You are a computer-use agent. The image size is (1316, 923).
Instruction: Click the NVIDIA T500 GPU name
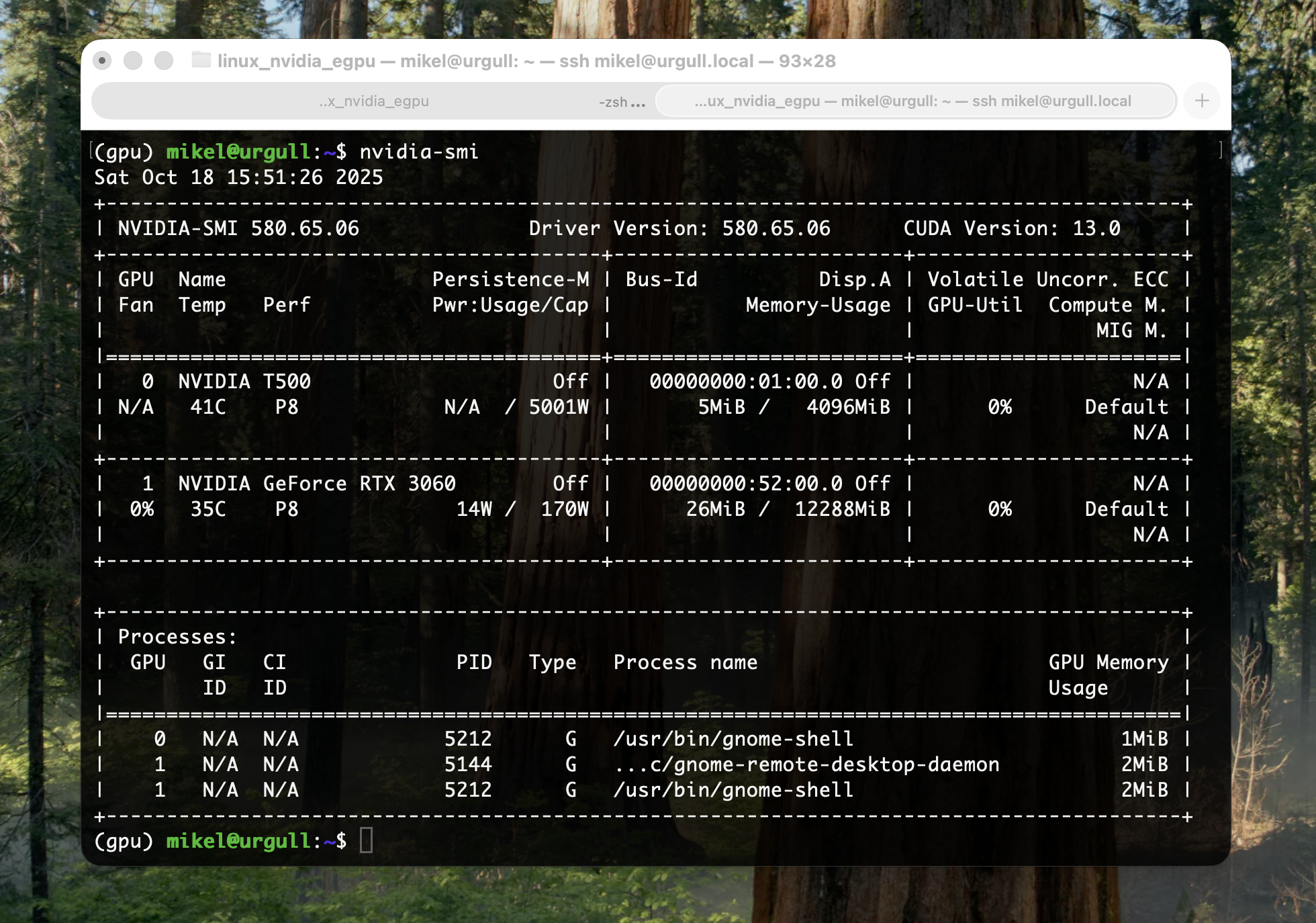point(244,382)
